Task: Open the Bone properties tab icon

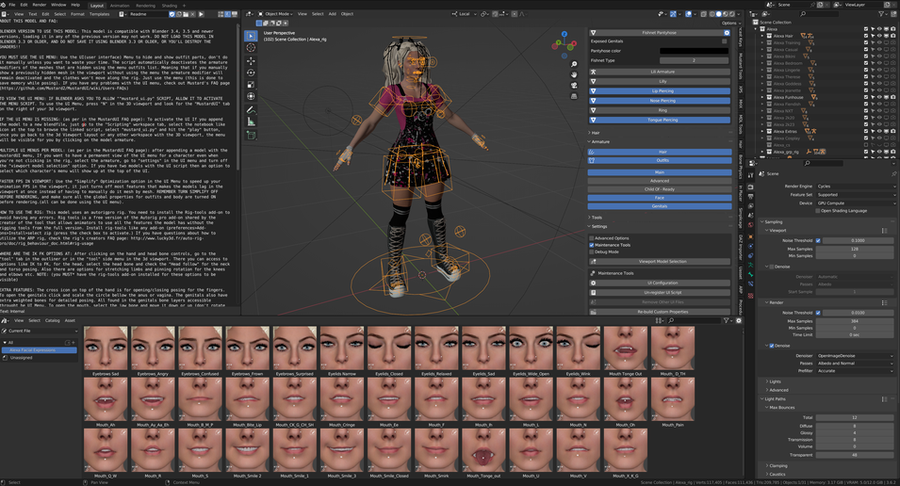Action: click(x=750, y=274)
